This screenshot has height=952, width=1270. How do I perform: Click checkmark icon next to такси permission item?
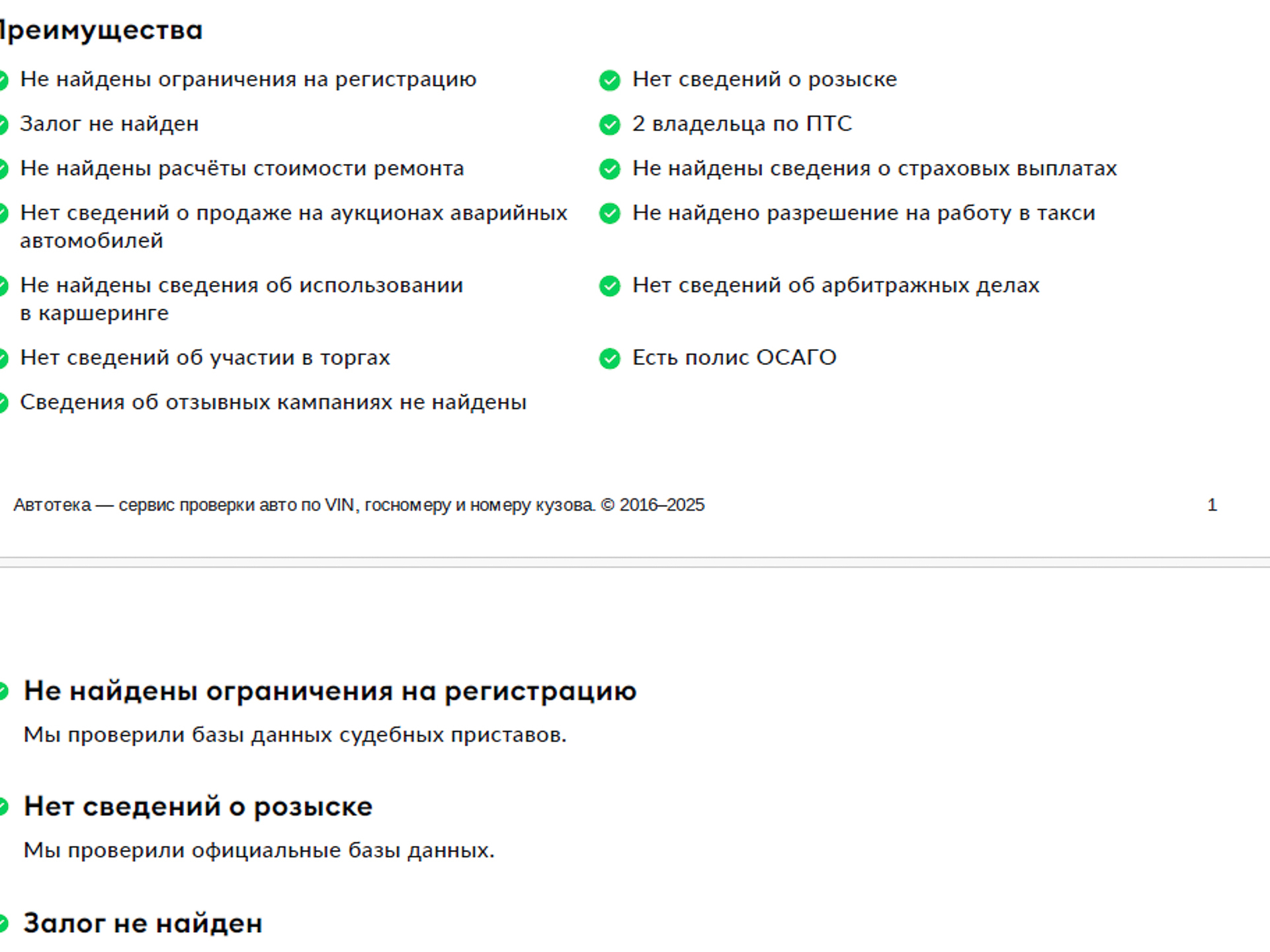(x=609, y=214)
